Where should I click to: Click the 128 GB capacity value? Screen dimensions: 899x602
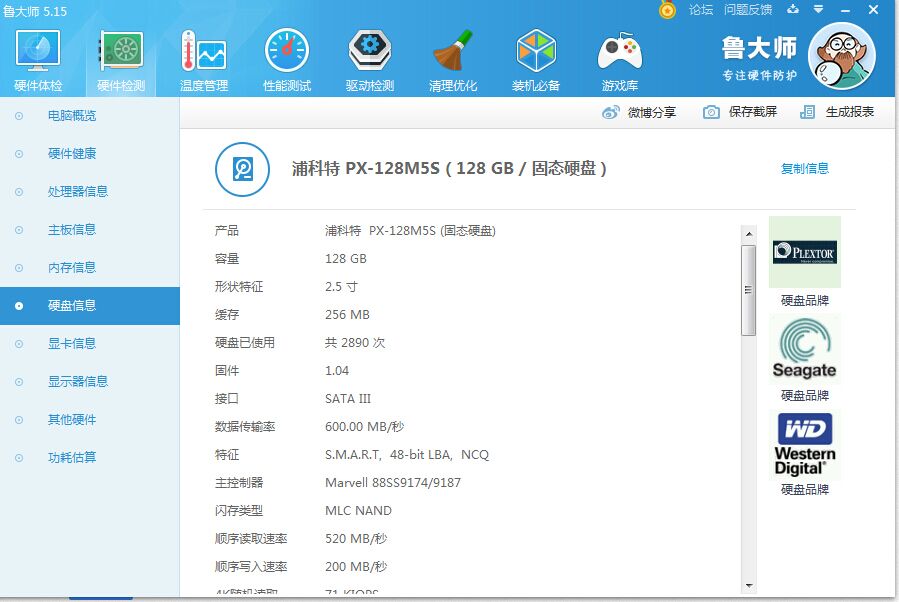coord(346,259)
